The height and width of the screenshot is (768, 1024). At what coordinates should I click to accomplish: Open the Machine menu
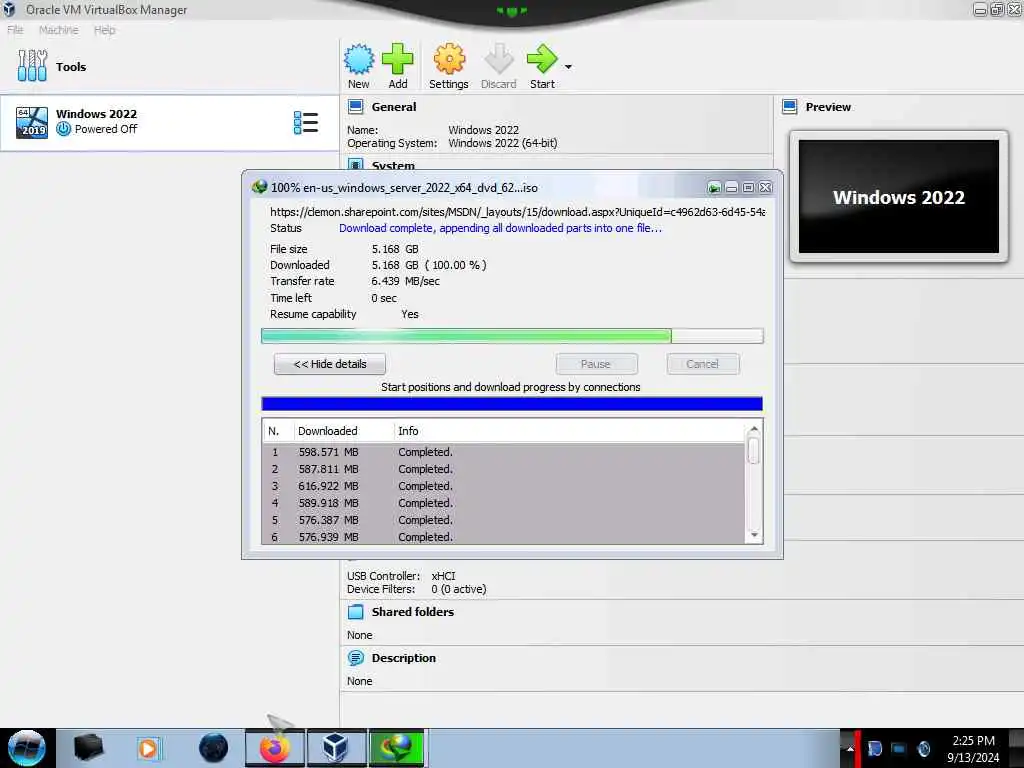pyautogui.click(x=59, y=30)
